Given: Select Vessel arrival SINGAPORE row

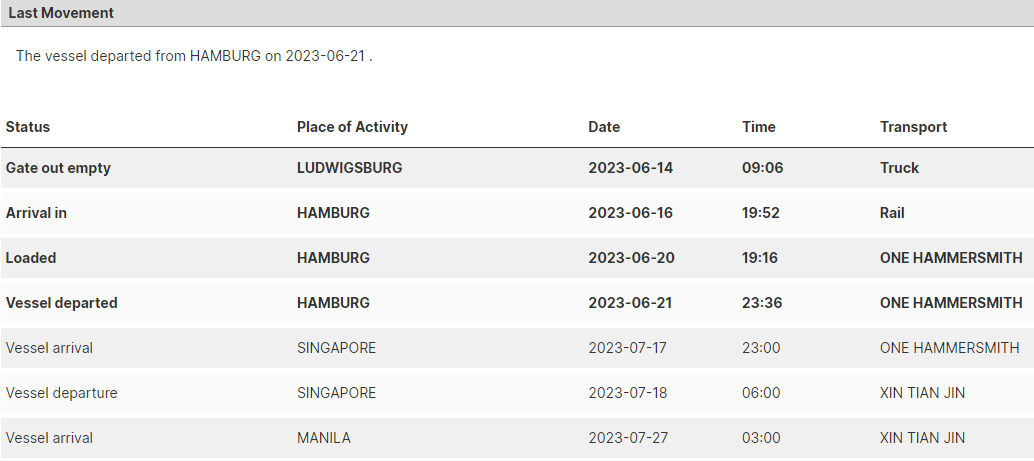Looking at the screenshot, I should [517, 348].
